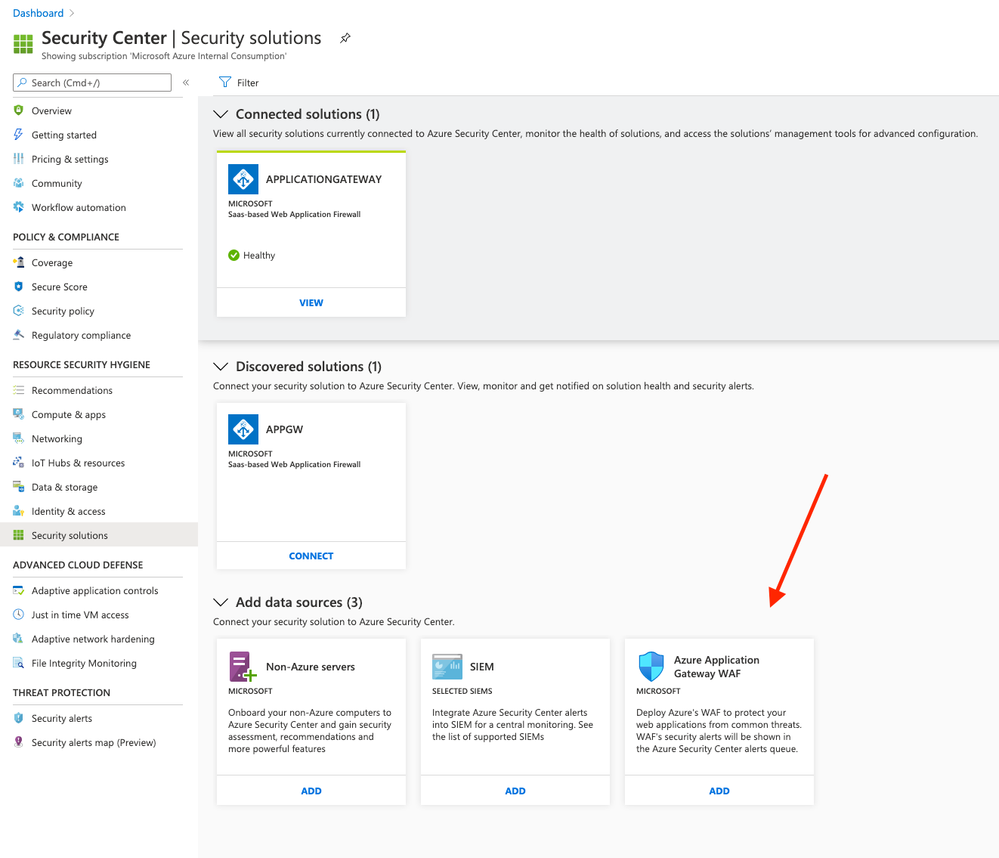The image size is (999, 858).
Task: Click the Filter funnel icon
Action: 225,82
